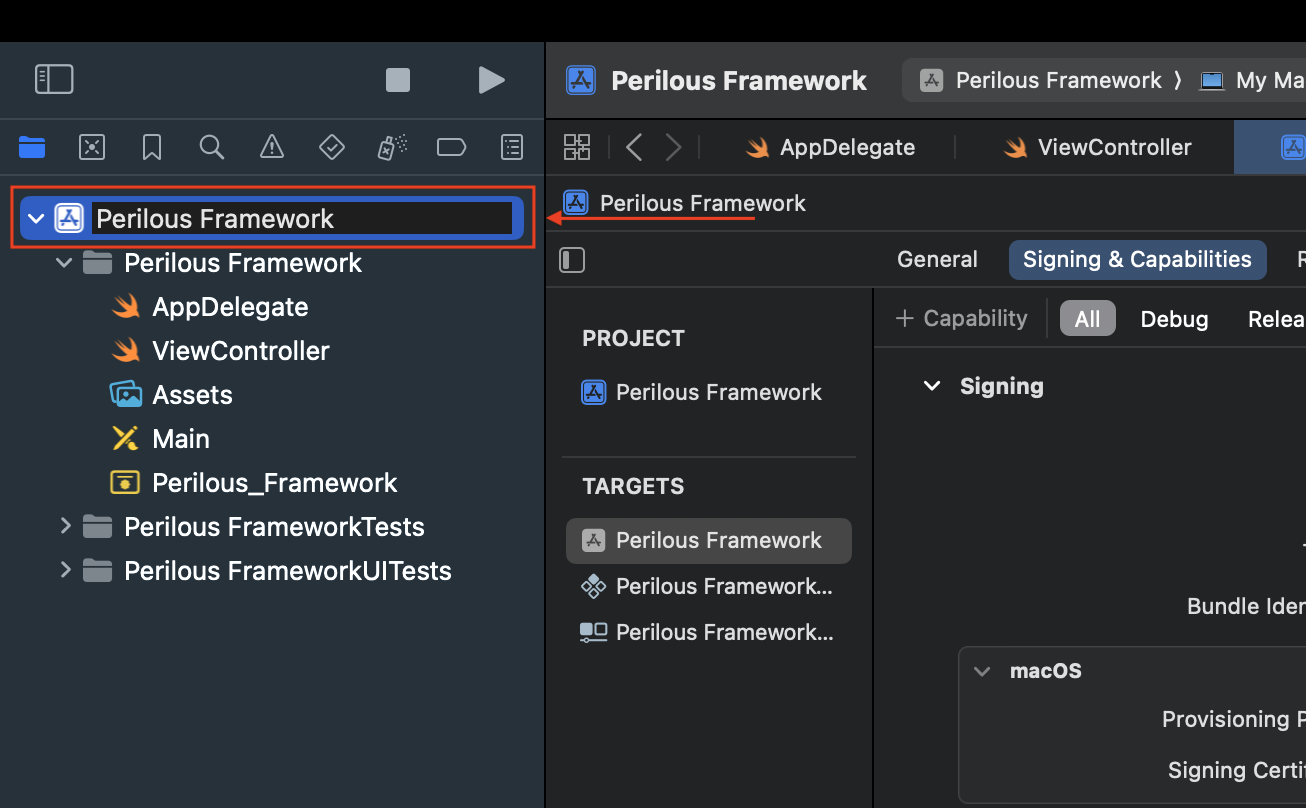The height and width of the screenshot is (808, 1306).
Task: Open the editor grid related items menu
Action: coord(577,147)
